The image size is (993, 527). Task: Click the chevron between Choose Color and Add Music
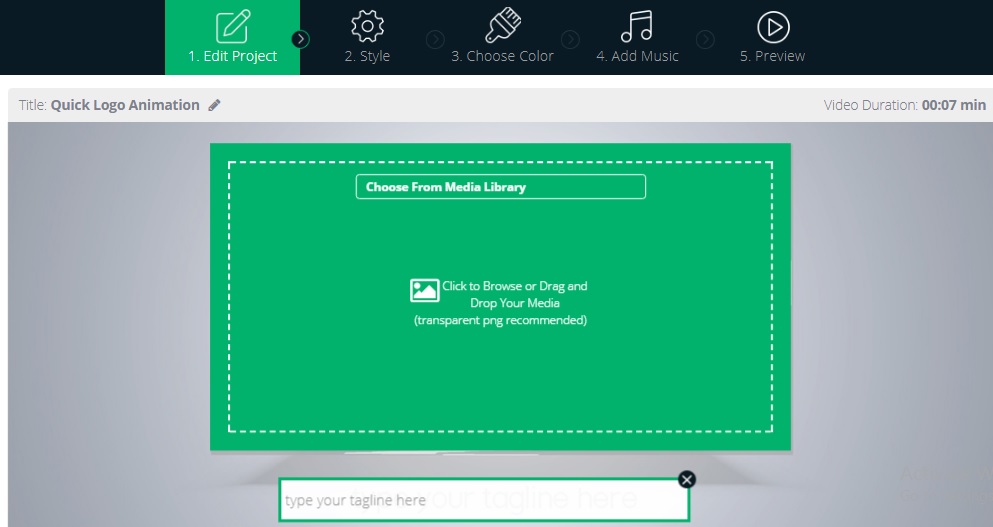pyautogui.click(x=570, y=39)
